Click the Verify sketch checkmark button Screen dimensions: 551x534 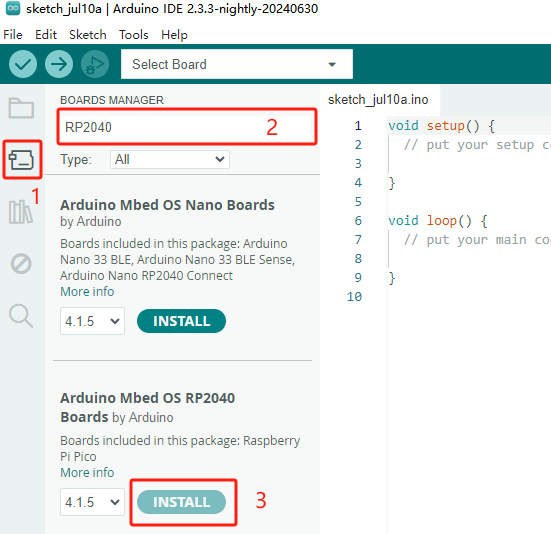[23, 64]
